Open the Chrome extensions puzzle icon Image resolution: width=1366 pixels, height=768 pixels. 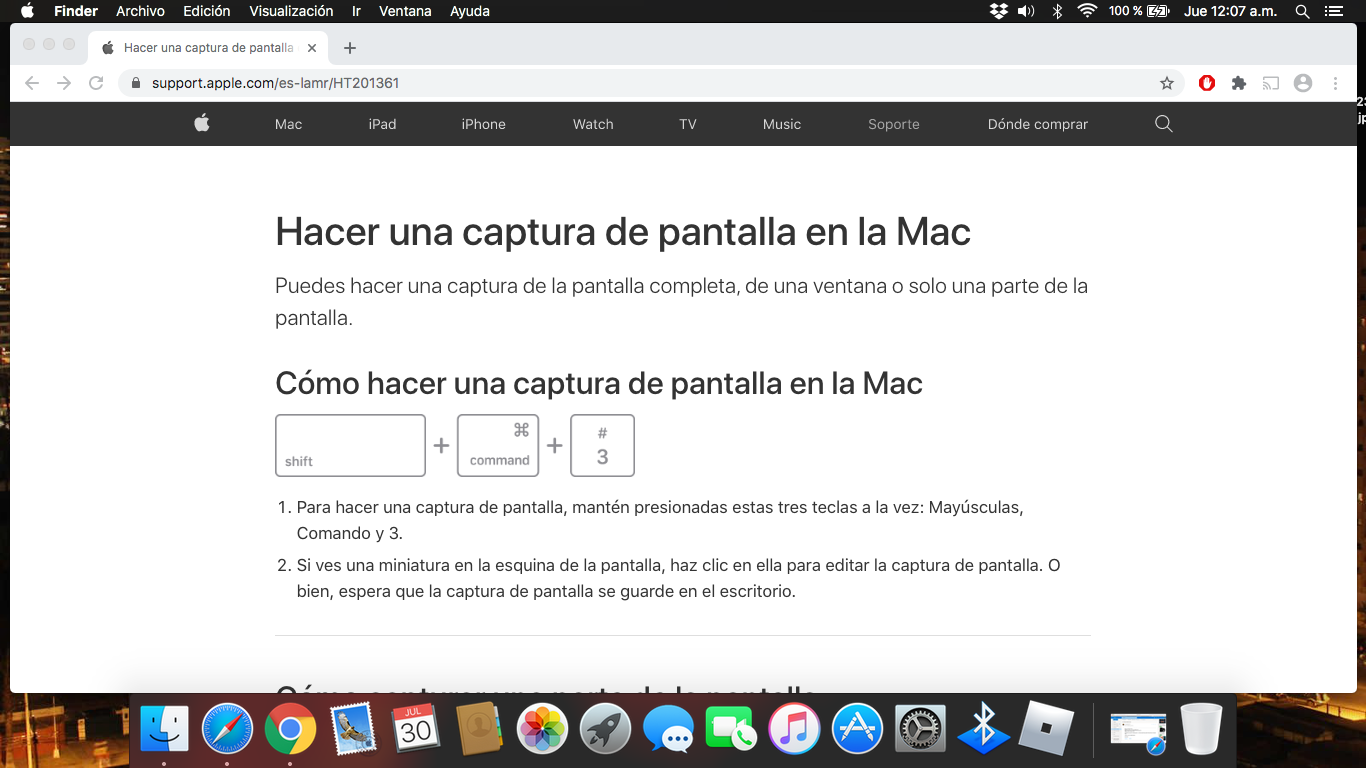[x=1239, y=83]
